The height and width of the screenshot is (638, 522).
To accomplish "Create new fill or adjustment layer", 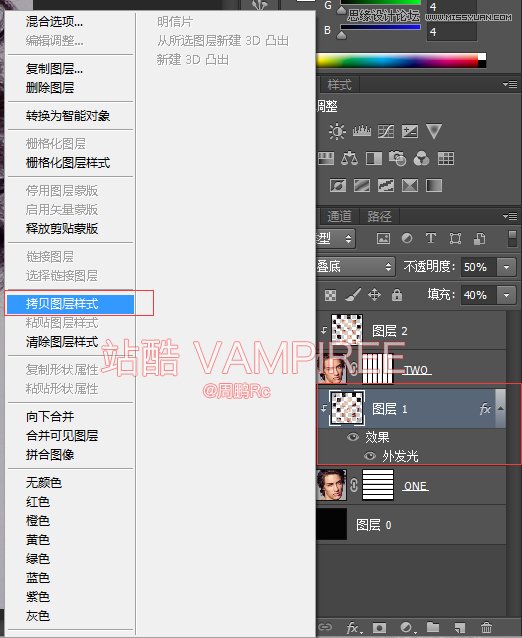I will [x=406, y=627].
